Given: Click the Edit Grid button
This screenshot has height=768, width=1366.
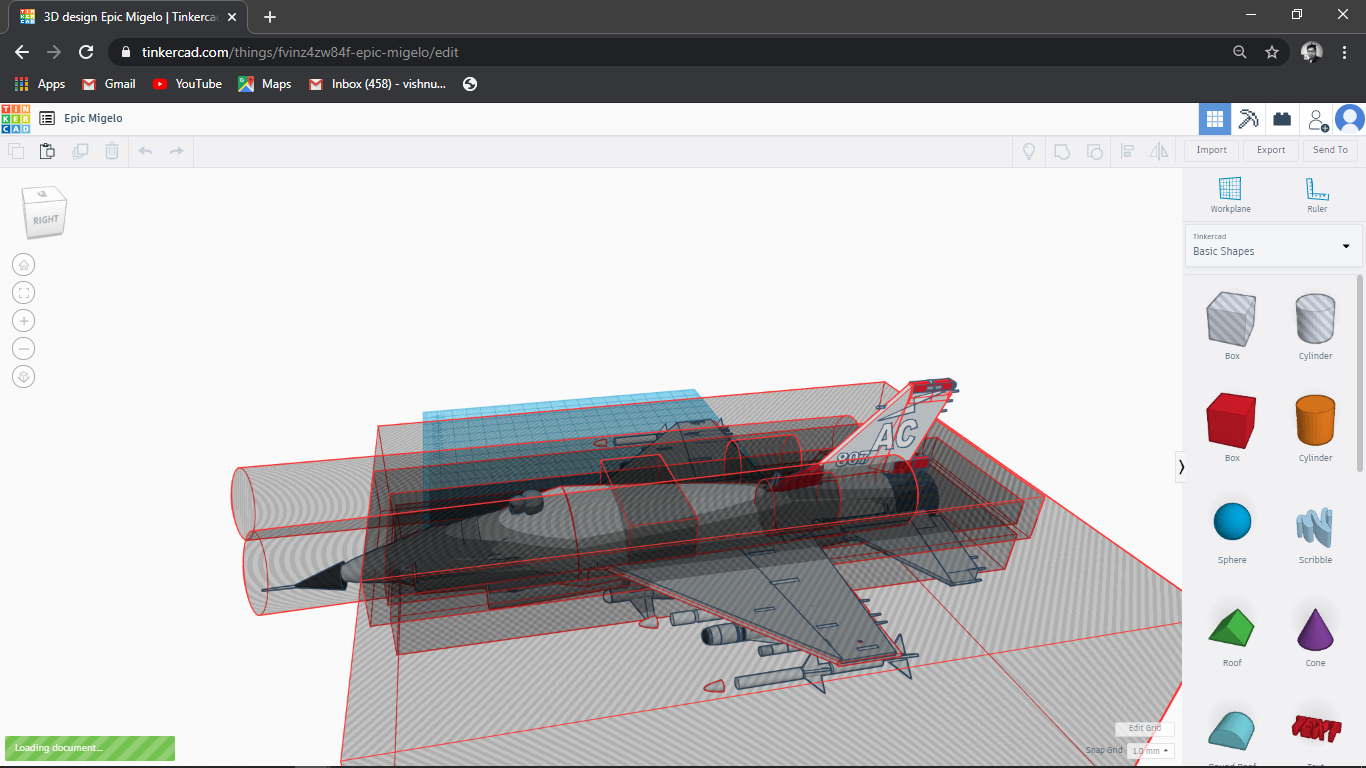Looking at the screenshot, I should click(x=1143, y=728).
